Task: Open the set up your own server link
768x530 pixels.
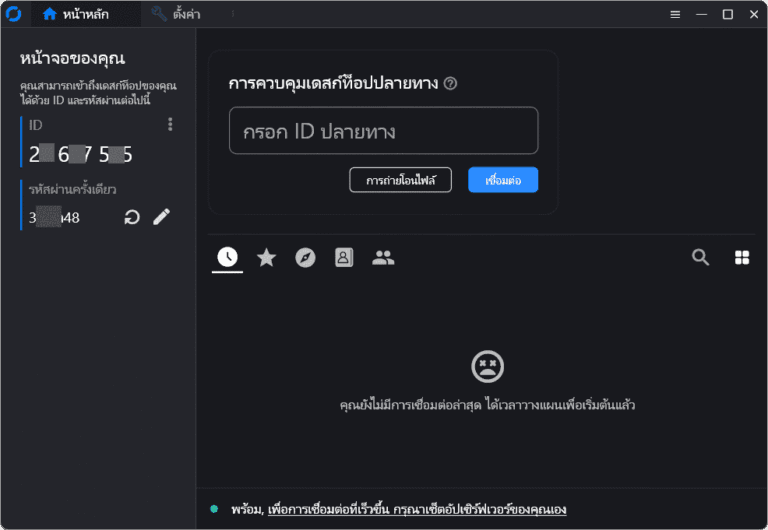Action: tap(417, 509)
